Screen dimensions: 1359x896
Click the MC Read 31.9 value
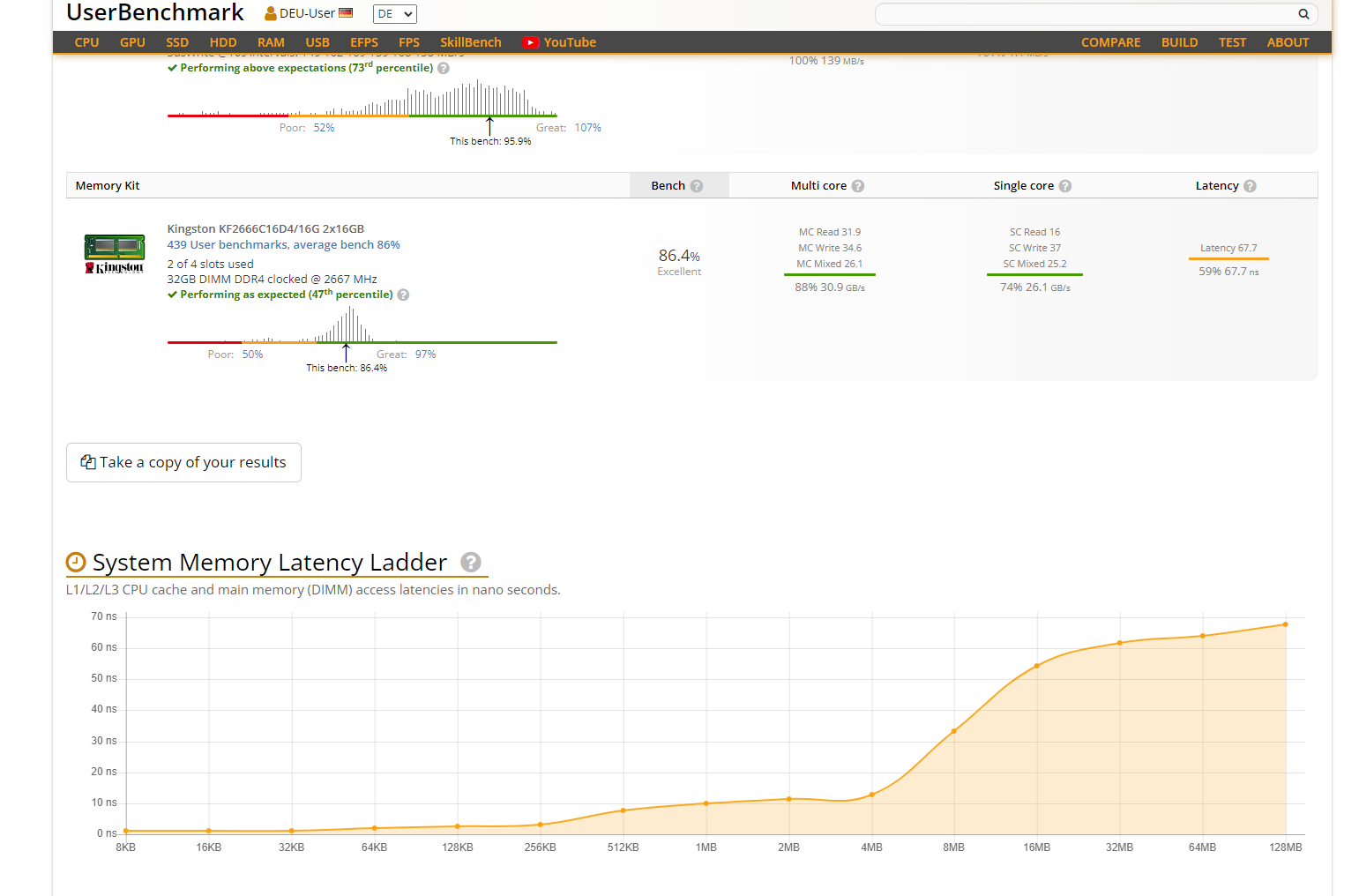(x=830, y=233)
